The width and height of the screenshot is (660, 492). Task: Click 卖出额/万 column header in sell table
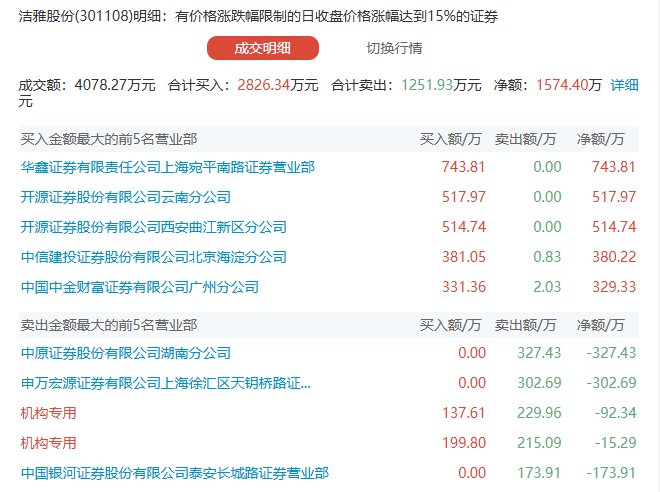point(525,325)
